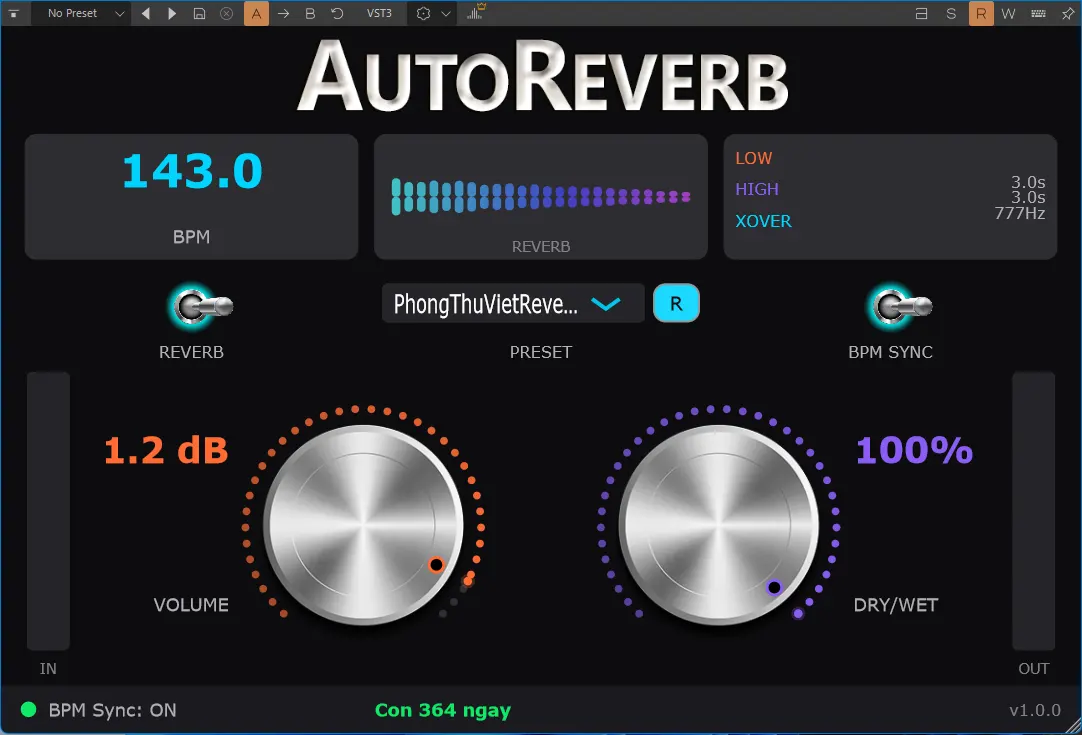Image resolution: width=1082 pixels, height=735 pixels.
Task: Click the 1.2 dB volume value
Action: [x=166, y=451]
